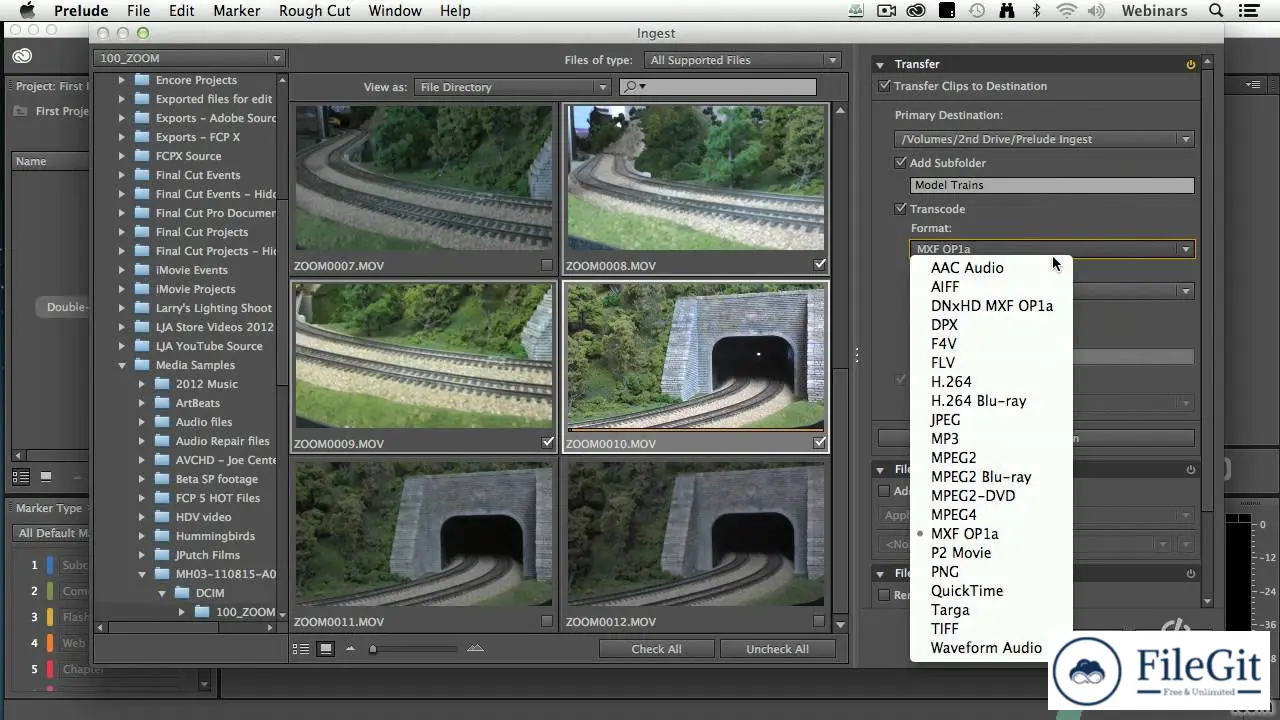Click the Webinars user menu
Image resolution: width=1280 pixels, height=720 pixels.
point(1153,11)
